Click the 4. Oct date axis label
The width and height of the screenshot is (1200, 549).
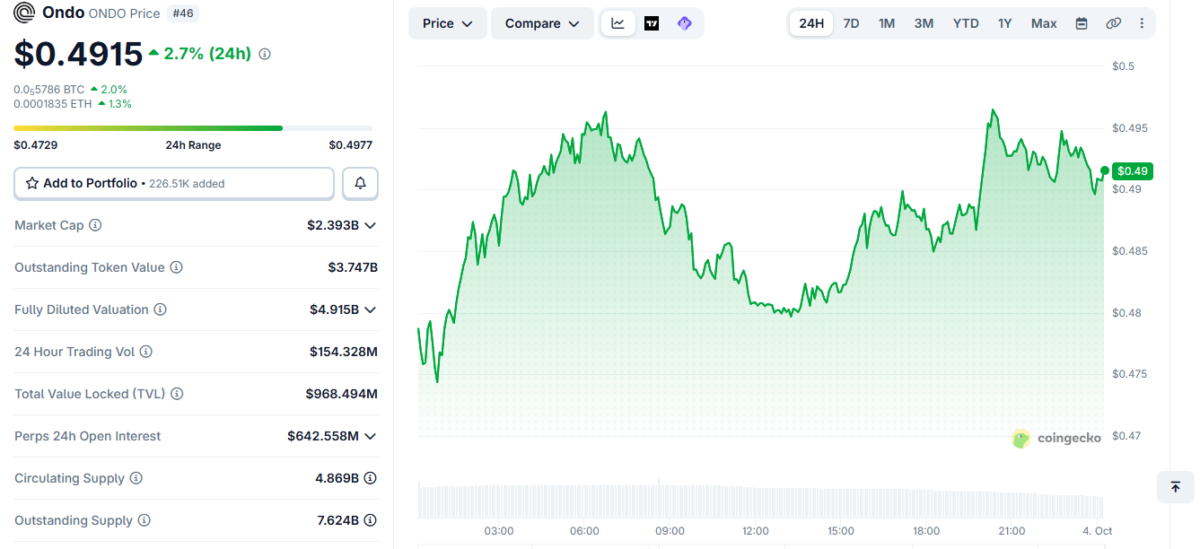tap(1097, 531)
